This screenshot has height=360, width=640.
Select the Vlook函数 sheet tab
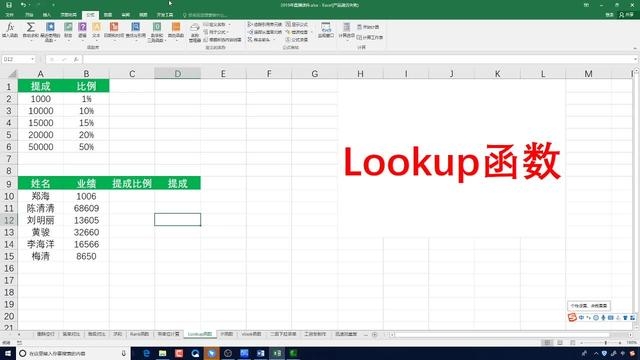tap(251, 334)
